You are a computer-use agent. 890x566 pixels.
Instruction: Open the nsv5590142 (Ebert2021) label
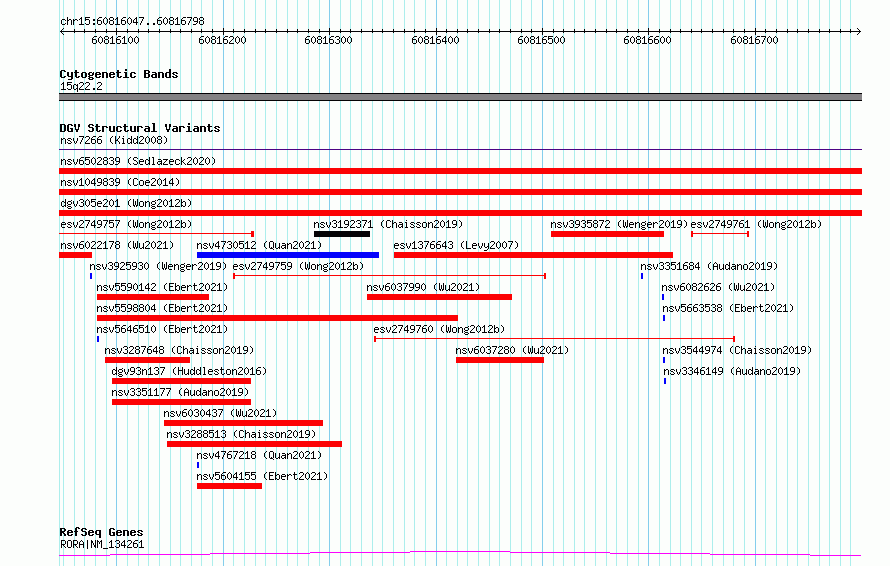click(162, 287)
